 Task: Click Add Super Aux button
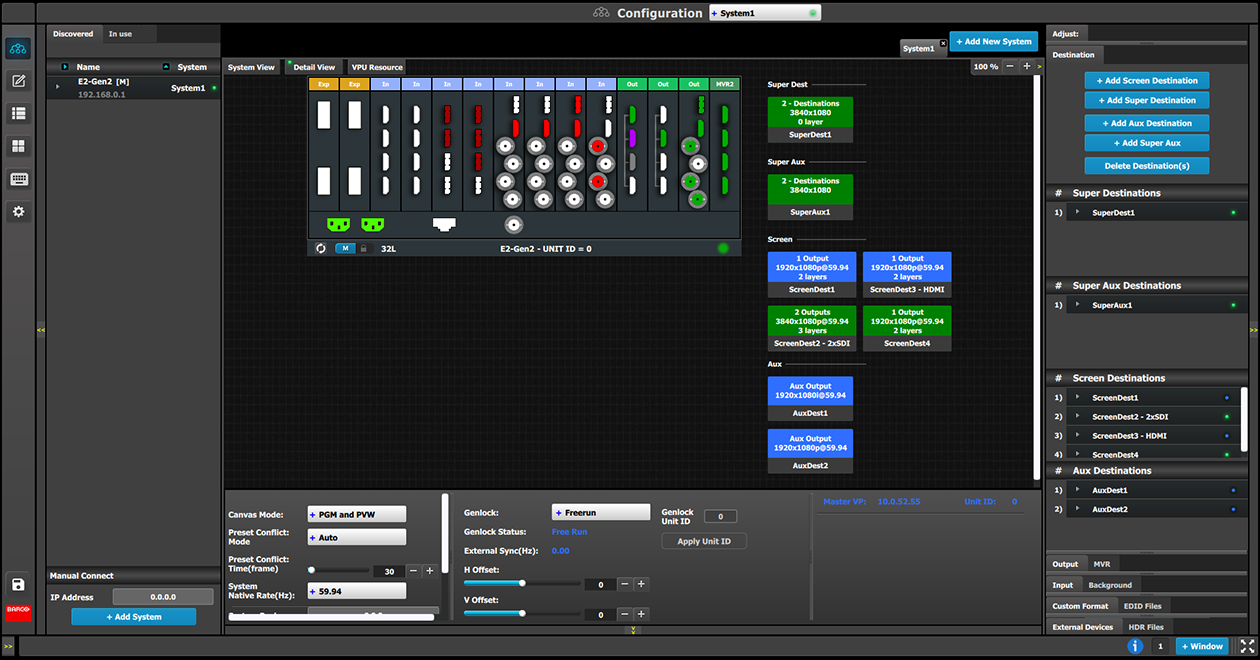pyautogui.click(x=1147, y=143)
